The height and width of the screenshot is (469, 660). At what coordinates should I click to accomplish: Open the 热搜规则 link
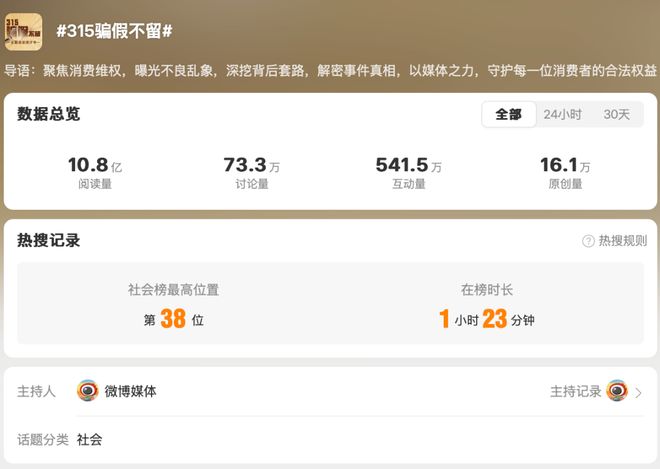coord(623,241)
